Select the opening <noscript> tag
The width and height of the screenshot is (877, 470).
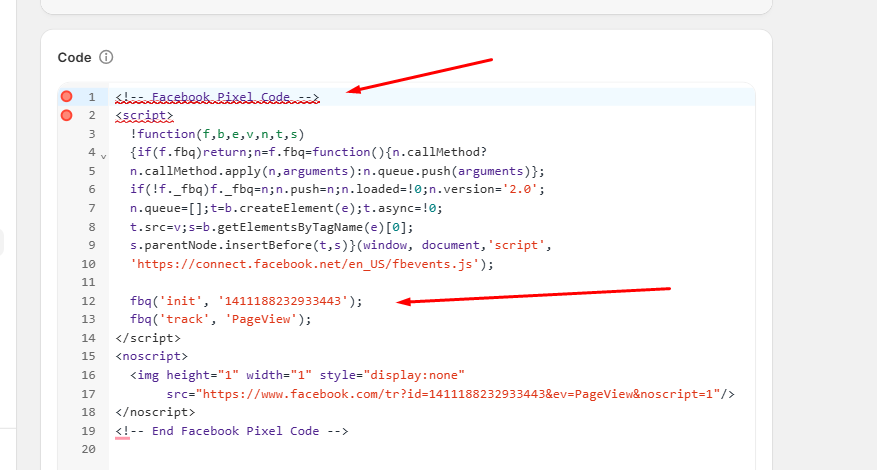(x=152, y=356)
